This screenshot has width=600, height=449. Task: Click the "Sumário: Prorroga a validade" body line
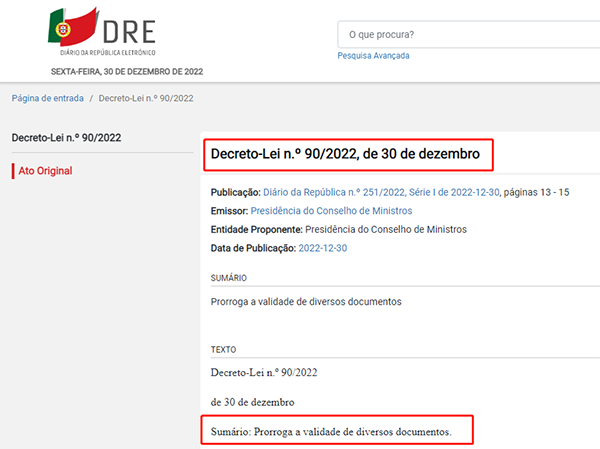click(x=331, y=432)
